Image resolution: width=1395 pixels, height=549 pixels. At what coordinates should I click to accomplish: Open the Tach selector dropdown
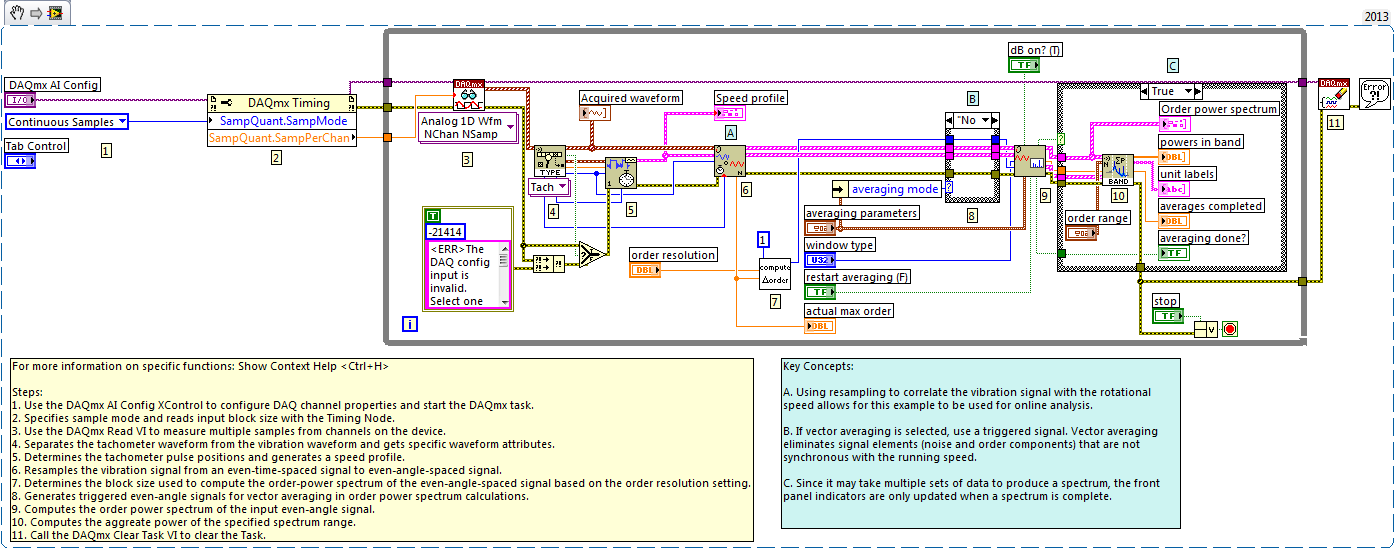[548, 187]
